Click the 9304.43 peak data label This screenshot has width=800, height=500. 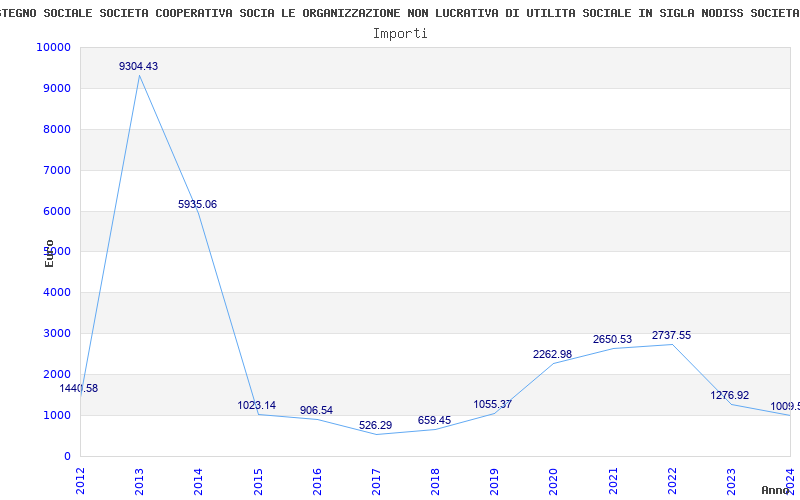pyautogui.click(x=138, y=66)
